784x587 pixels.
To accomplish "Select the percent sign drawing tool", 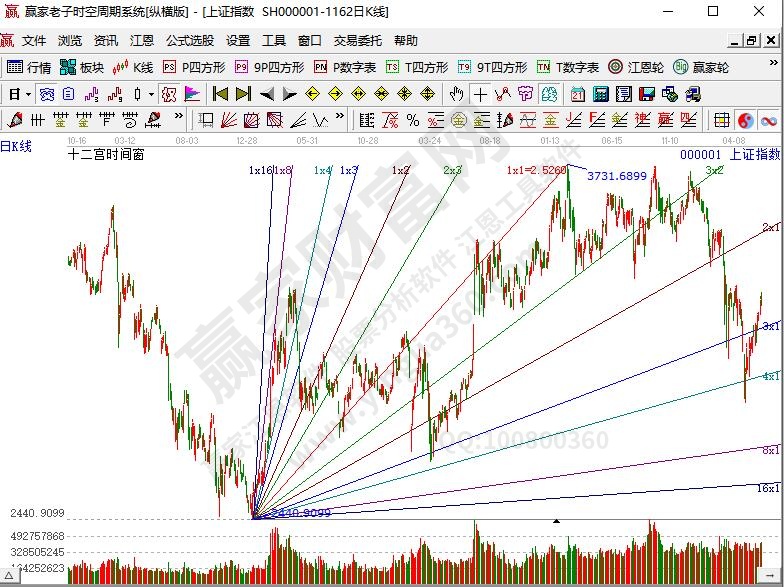I will (411, 120).
